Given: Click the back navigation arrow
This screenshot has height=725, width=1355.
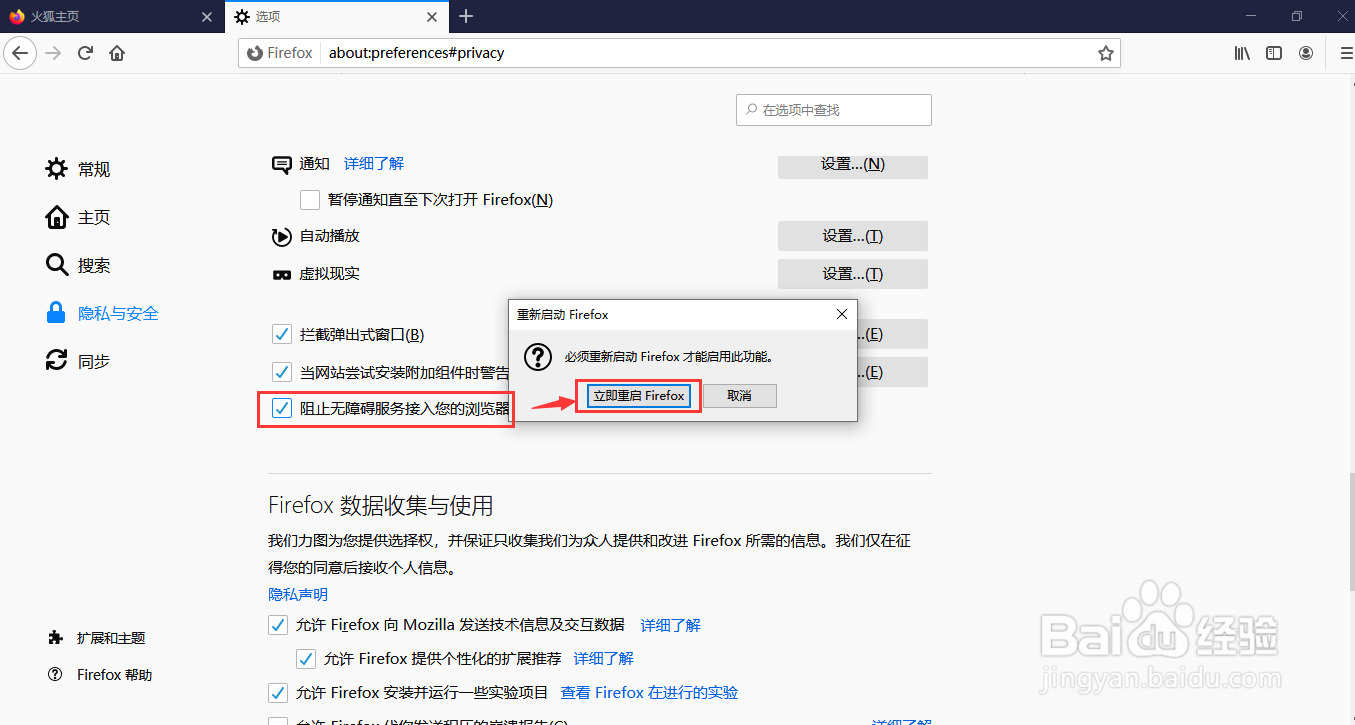Looking at the screenshot, I should click(20, 53).
